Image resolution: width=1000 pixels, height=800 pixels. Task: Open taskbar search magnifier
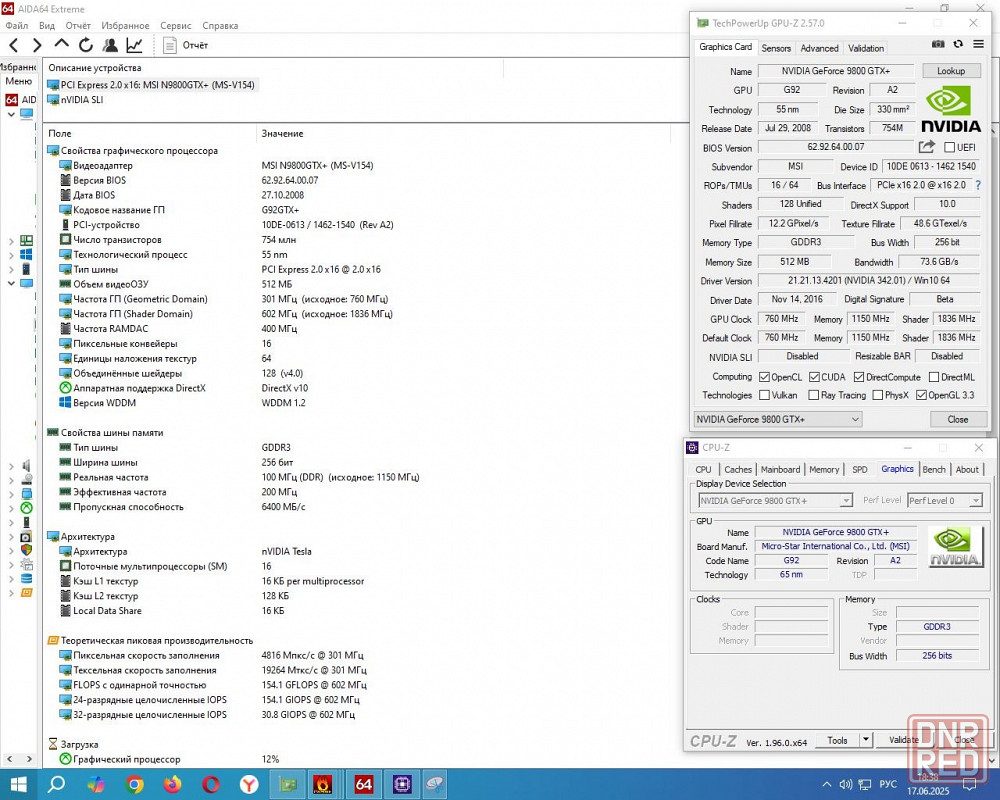click(56, 784)
